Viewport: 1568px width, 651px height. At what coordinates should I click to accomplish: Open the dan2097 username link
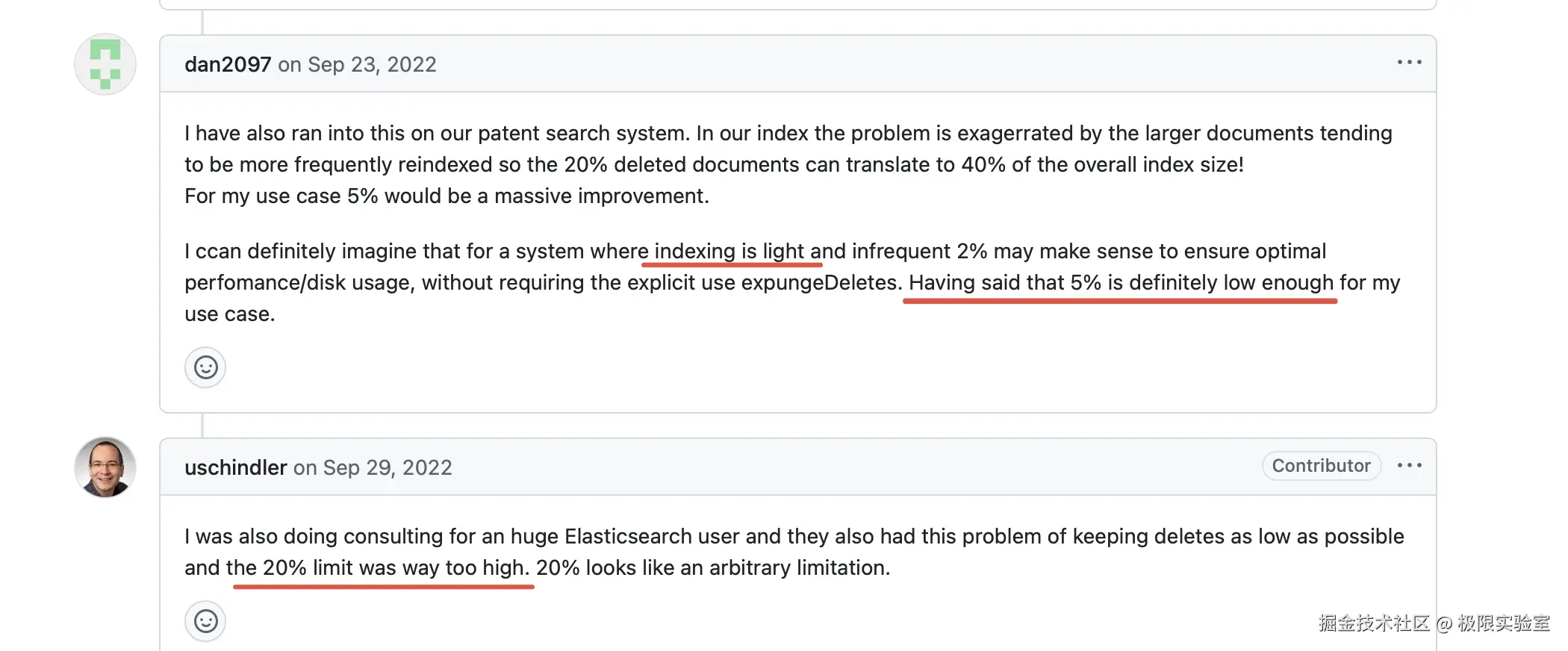tap(228, 64)
